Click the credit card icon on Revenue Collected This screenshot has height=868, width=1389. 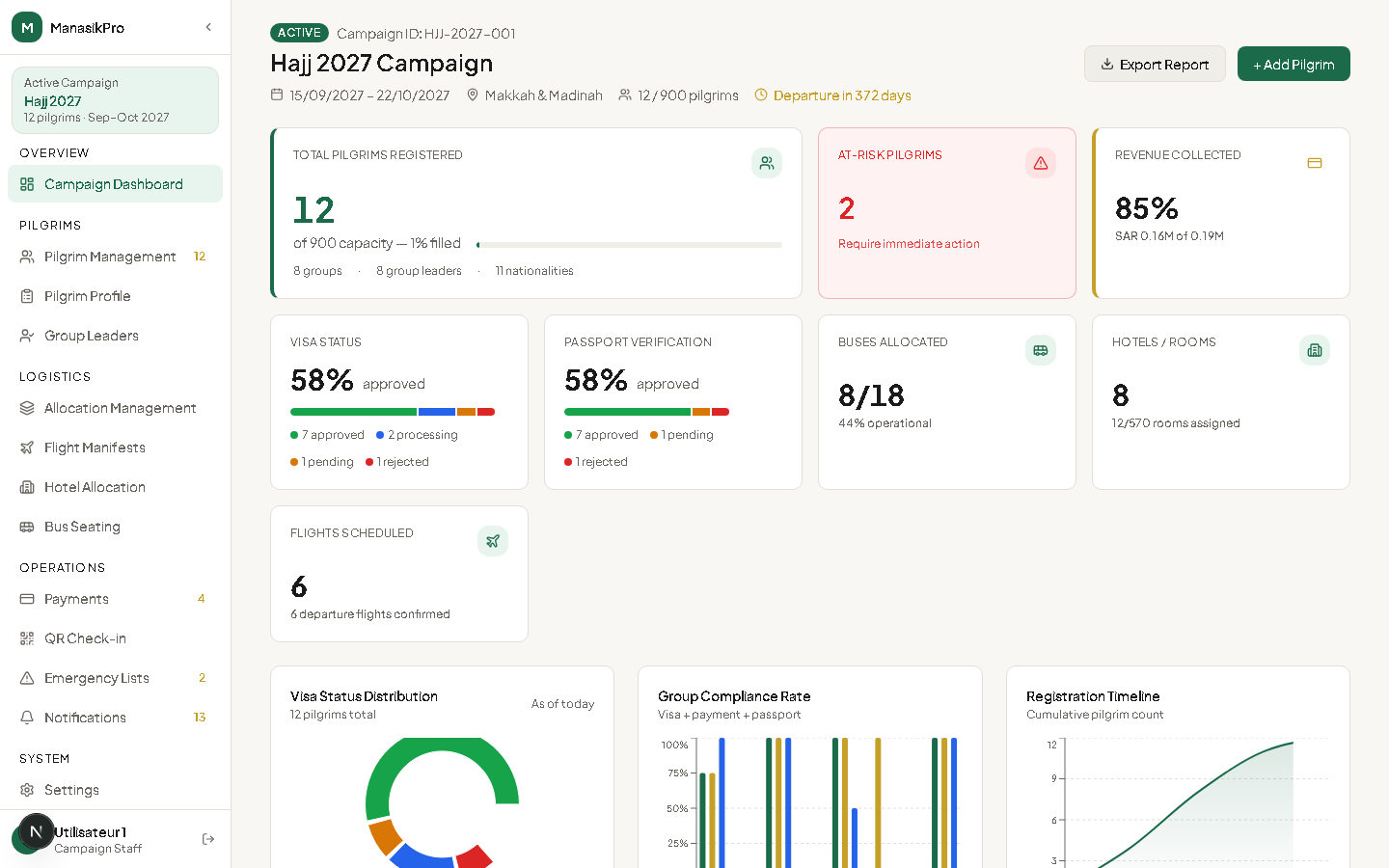pos(1315,163)
